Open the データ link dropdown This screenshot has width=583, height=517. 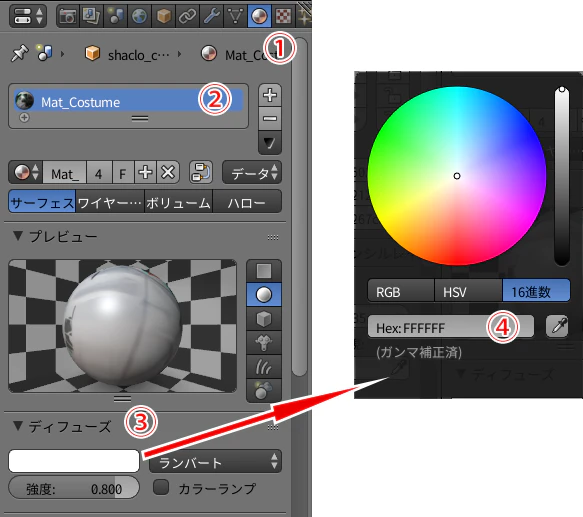pos(252,173)
